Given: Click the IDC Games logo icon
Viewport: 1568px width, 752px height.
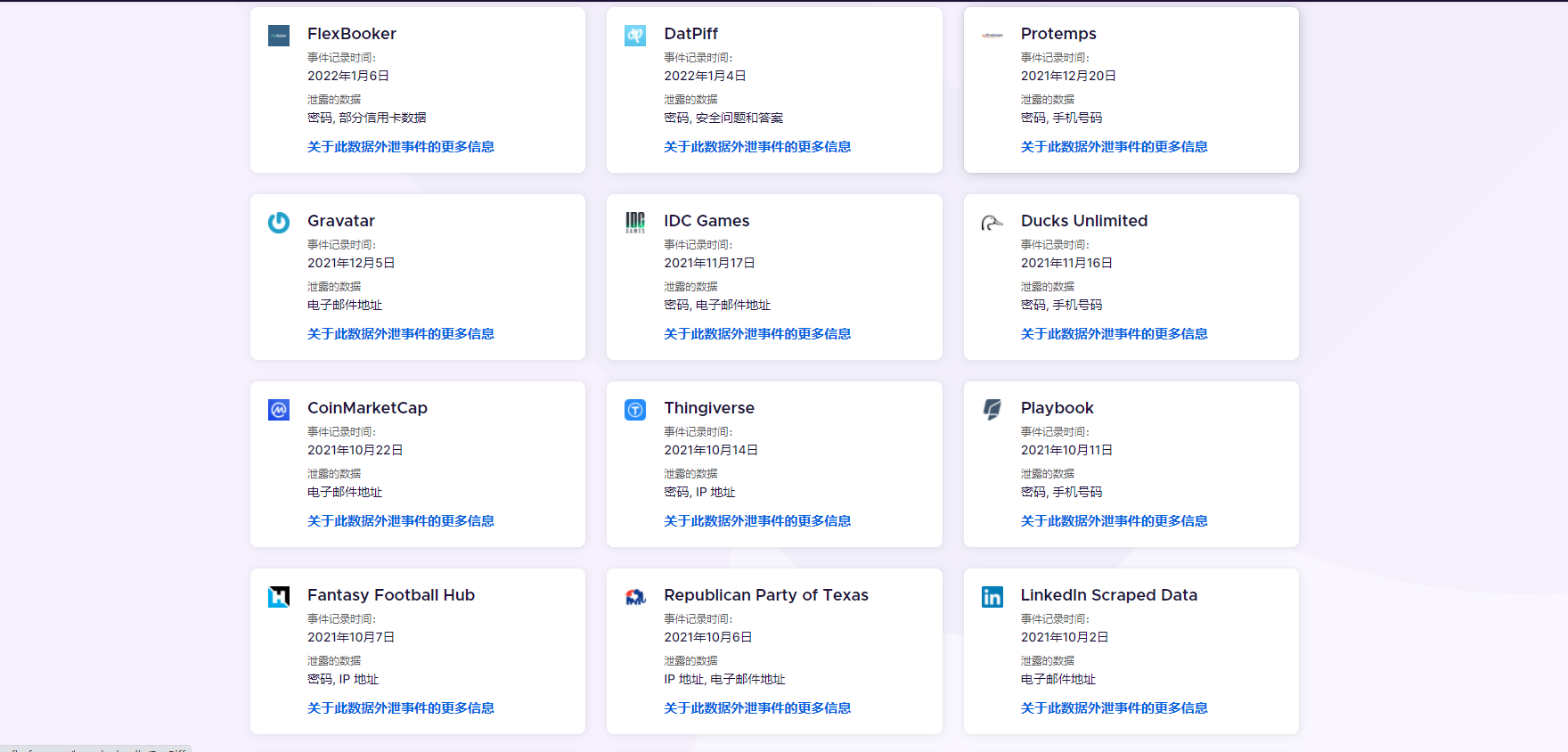Looking at the screenshot, I should click(635, 223).
